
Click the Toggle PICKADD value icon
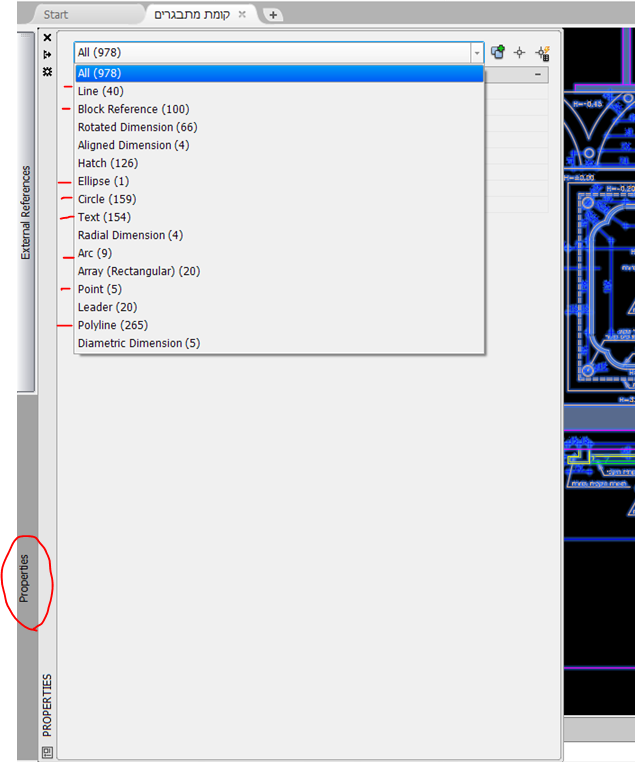[498, 52]
